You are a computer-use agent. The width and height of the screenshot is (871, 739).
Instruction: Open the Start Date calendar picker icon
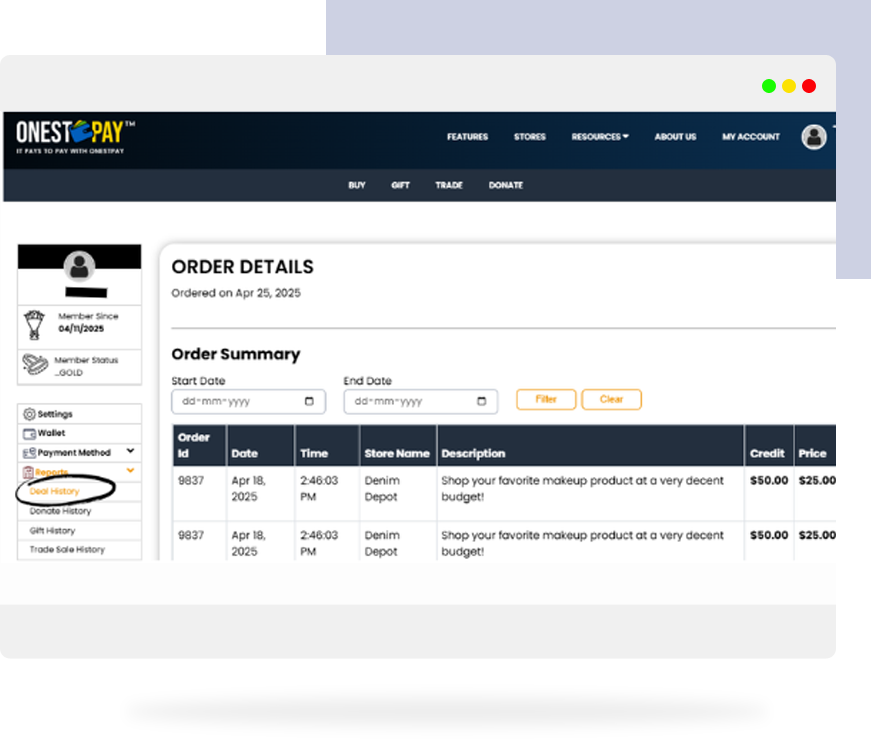pos(308,402)
